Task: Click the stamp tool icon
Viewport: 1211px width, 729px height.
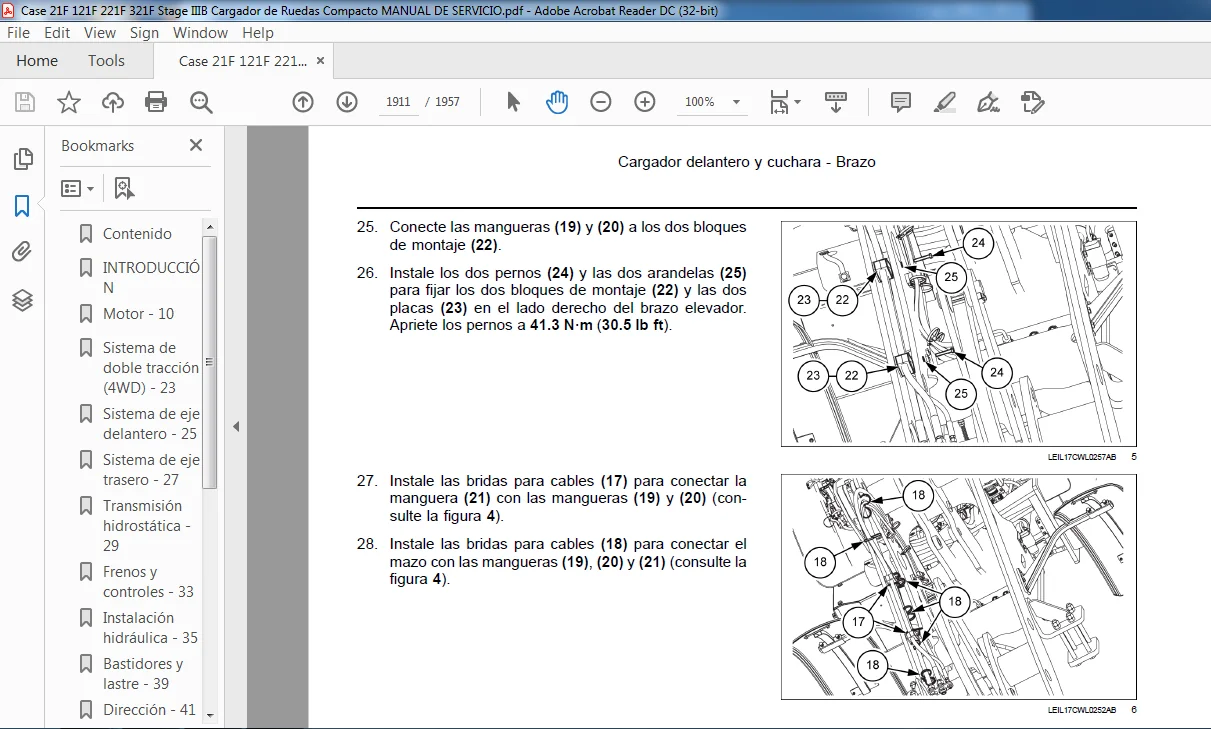Action: (x=1033, y=102)
